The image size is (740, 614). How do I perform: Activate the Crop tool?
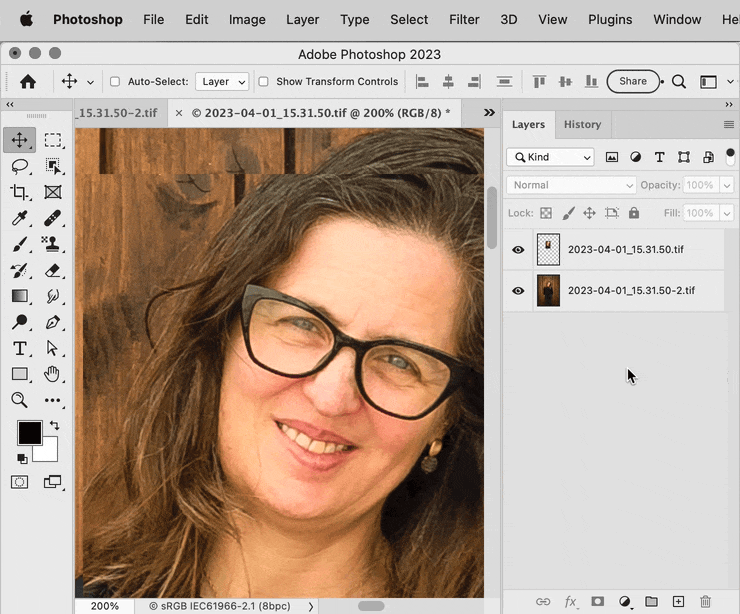[19, 192]
